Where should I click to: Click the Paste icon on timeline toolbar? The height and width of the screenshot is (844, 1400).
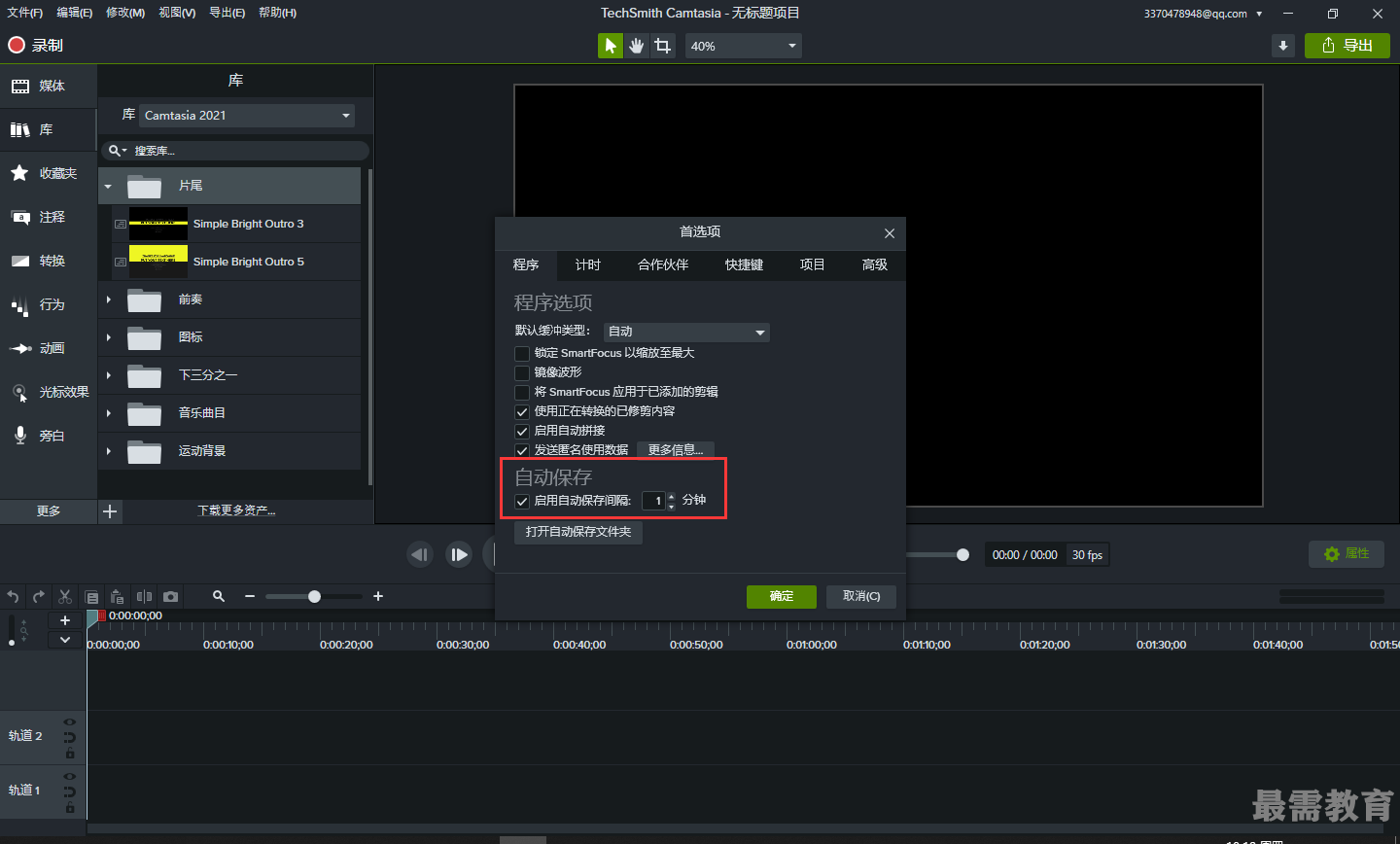tap(117, 596)
